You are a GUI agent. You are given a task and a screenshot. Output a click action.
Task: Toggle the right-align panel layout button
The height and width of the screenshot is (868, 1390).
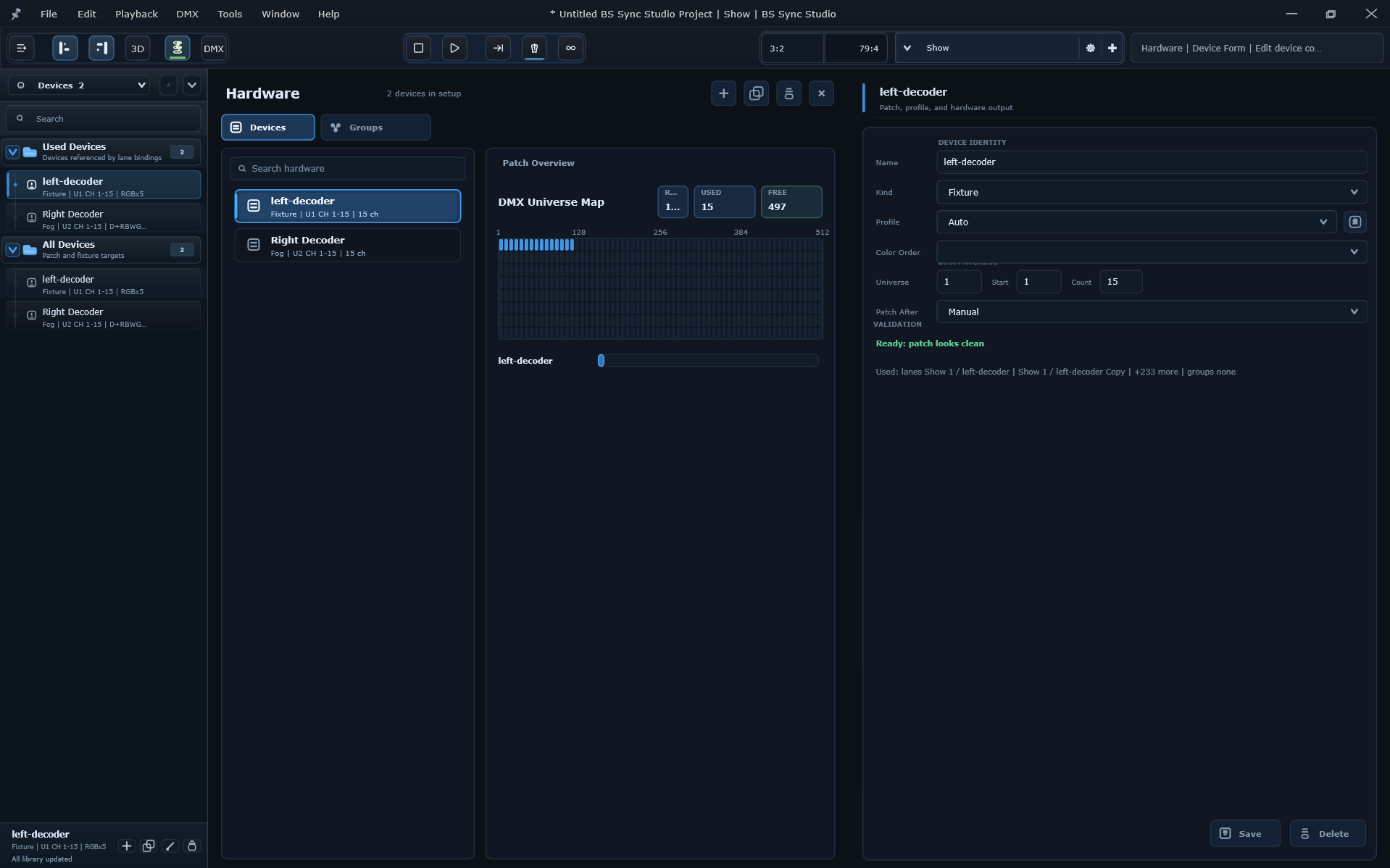(101, 49)
